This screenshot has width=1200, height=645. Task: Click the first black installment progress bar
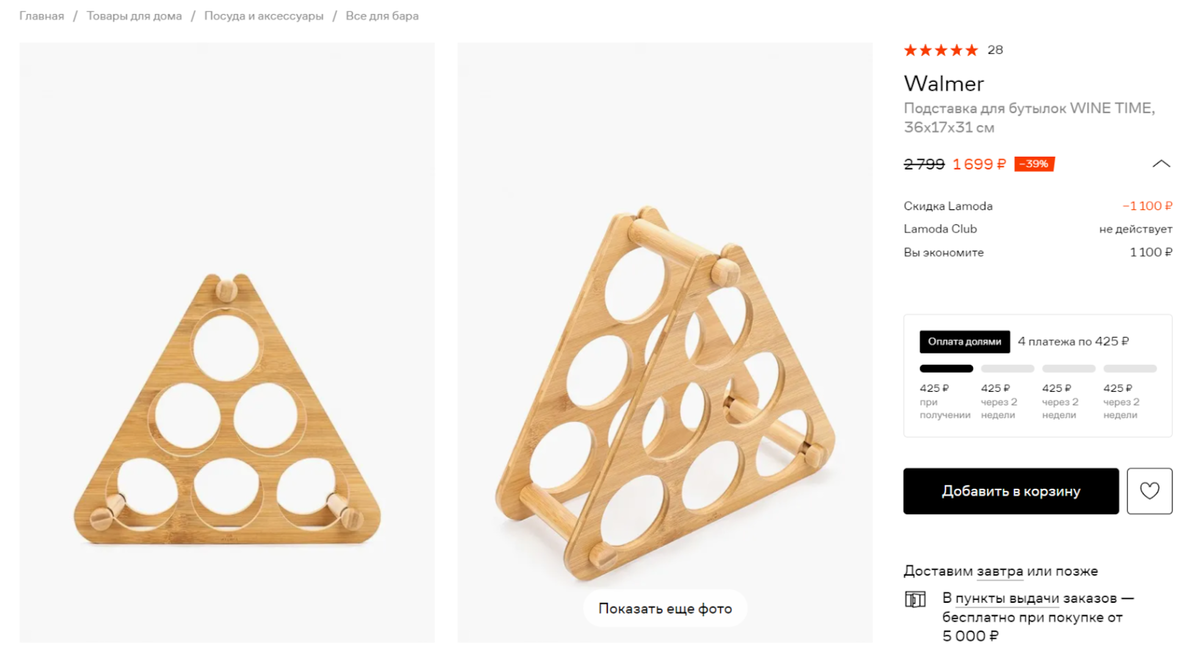tap(946, 369)
